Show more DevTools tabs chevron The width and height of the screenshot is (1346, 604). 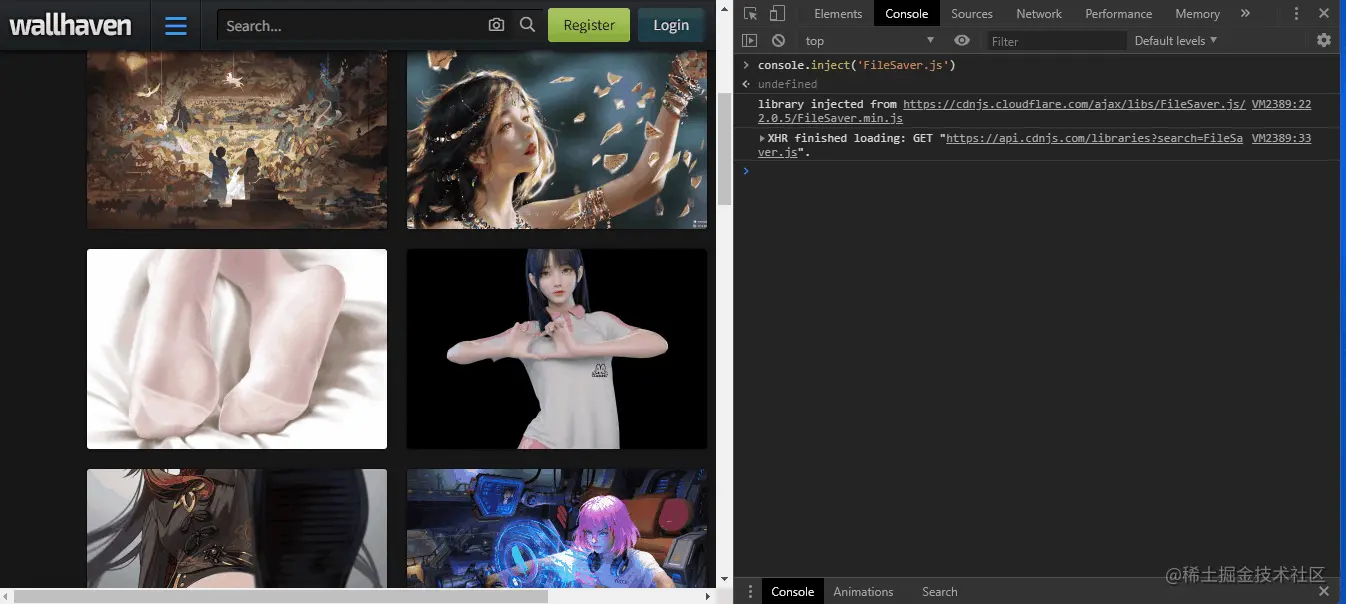tap(1245, 13)
